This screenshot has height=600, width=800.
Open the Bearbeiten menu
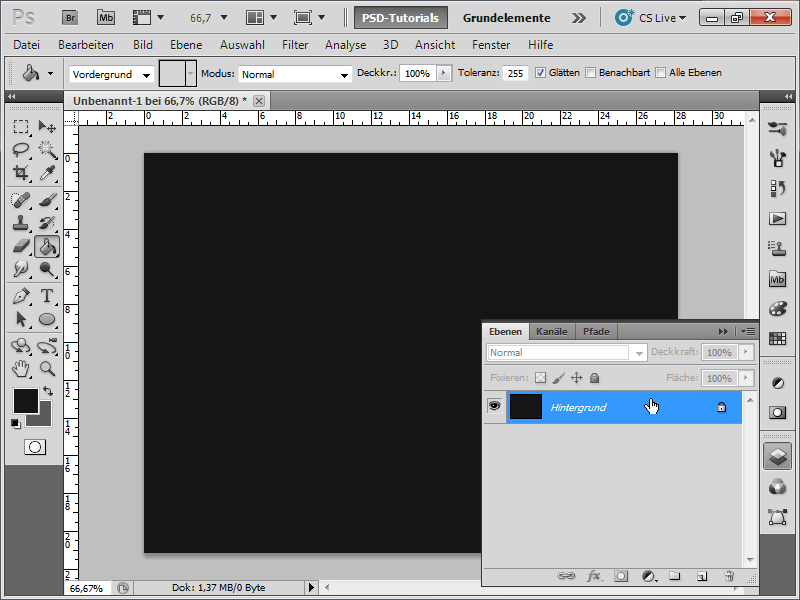click(x=86, y=45)
